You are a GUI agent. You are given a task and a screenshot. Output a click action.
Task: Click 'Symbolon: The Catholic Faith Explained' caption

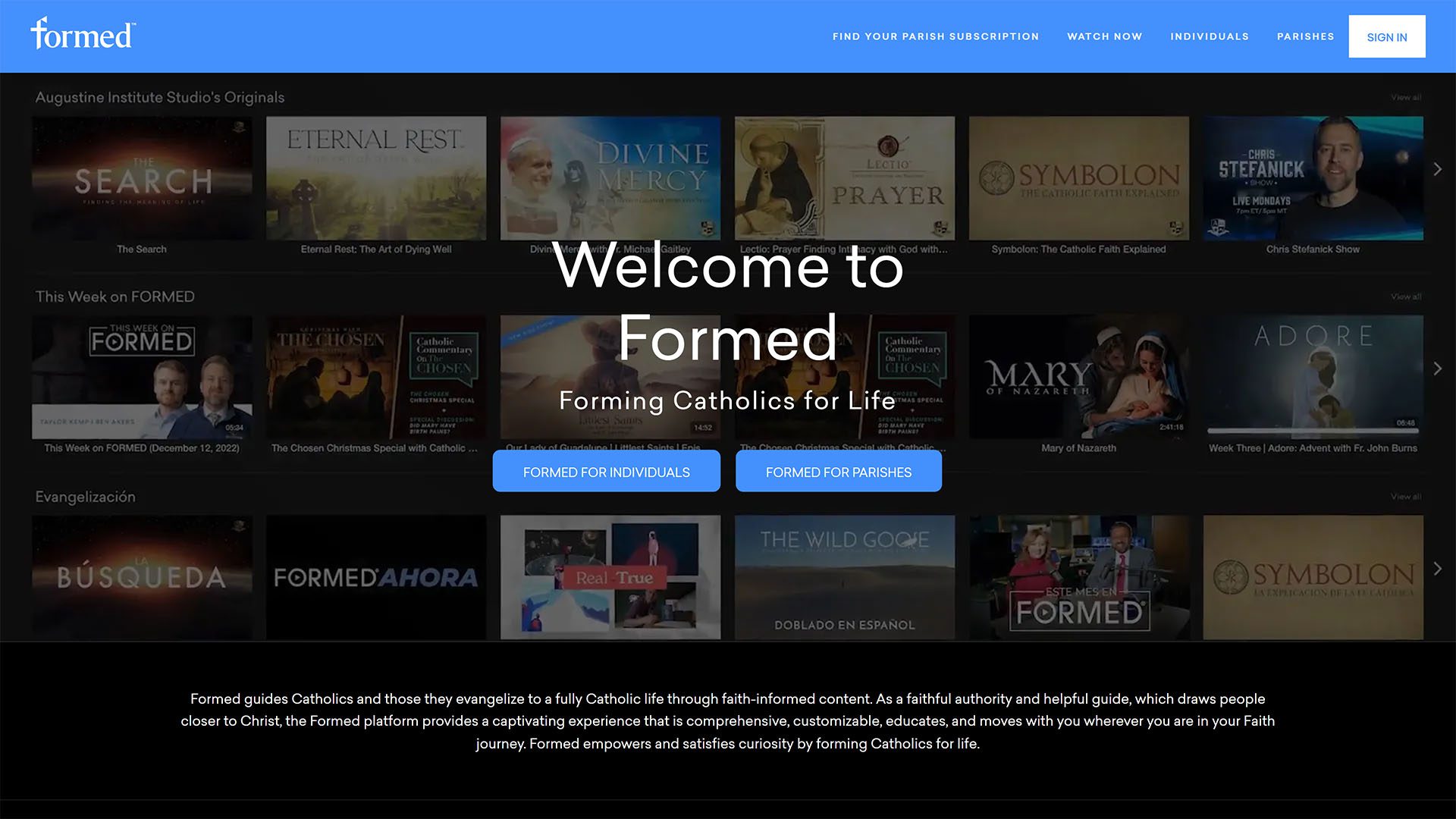1078,249
